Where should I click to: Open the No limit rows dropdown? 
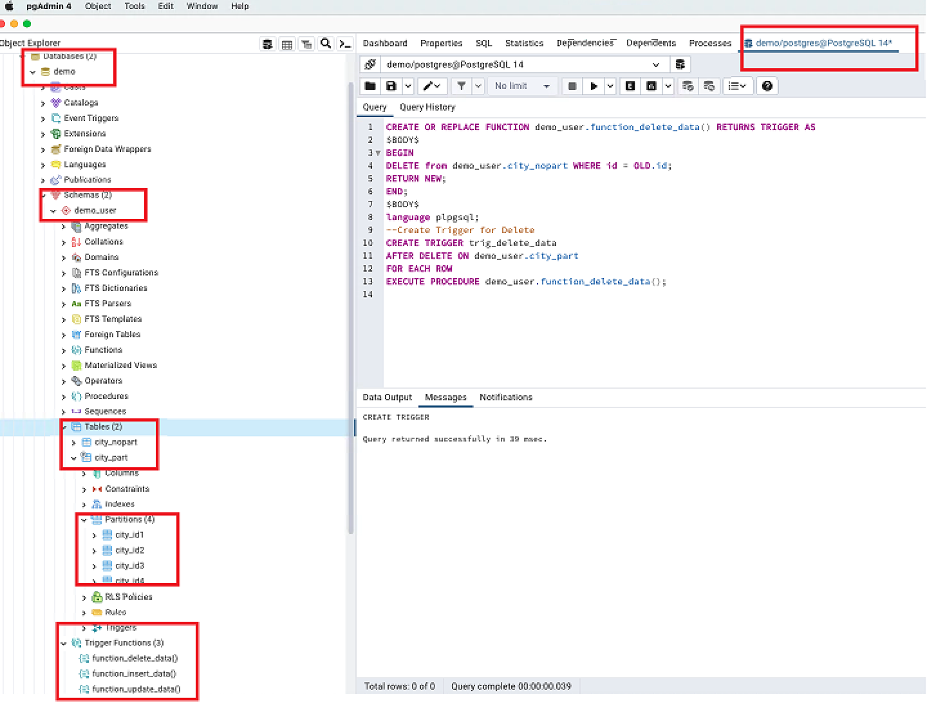[x=522, y=86]
